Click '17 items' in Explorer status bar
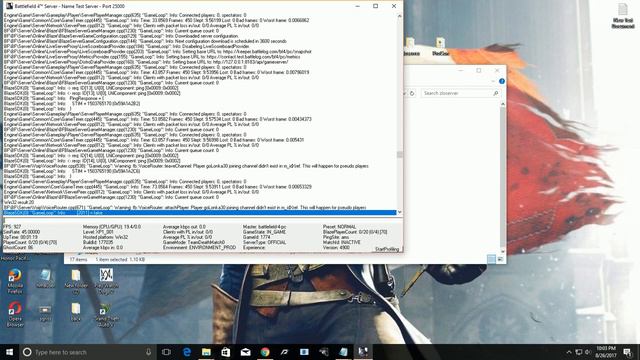640x360 pixels. [78, 260]
